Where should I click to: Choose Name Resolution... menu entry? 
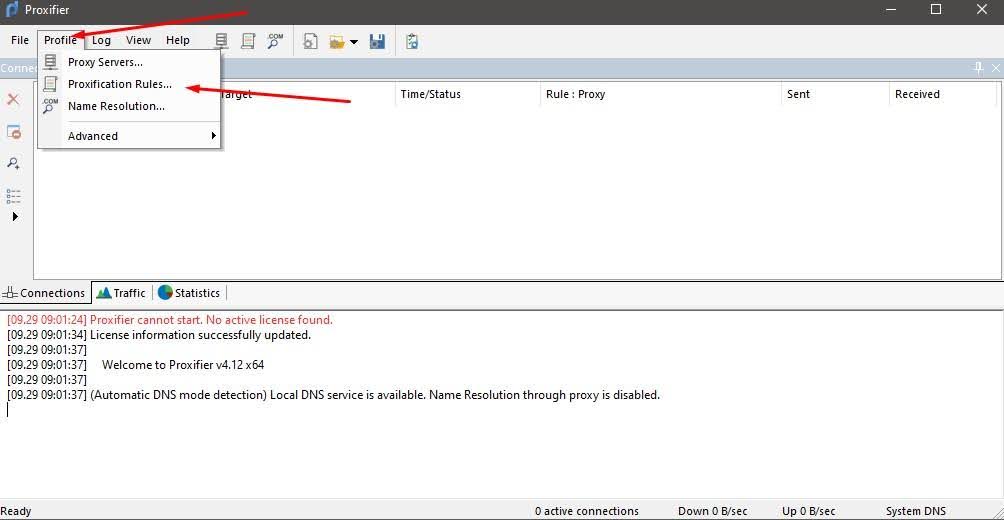pyautogui.click(x=130, y=106)
